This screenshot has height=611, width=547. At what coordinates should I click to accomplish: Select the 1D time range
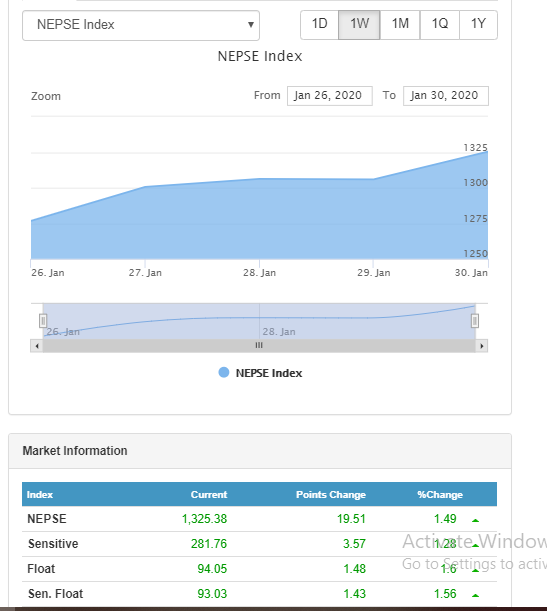(319, 25)
